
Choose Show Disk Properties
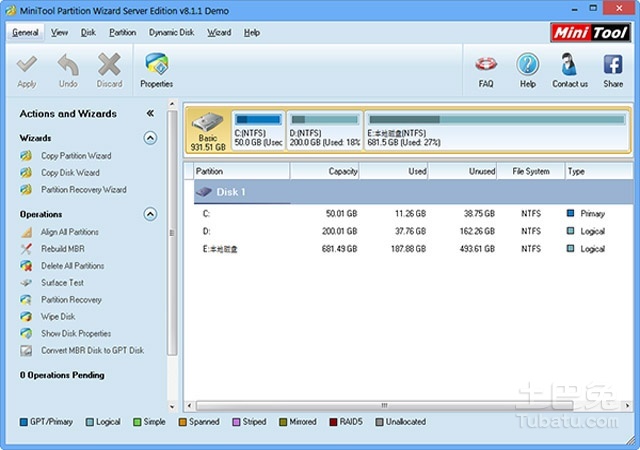coord(76,334)
